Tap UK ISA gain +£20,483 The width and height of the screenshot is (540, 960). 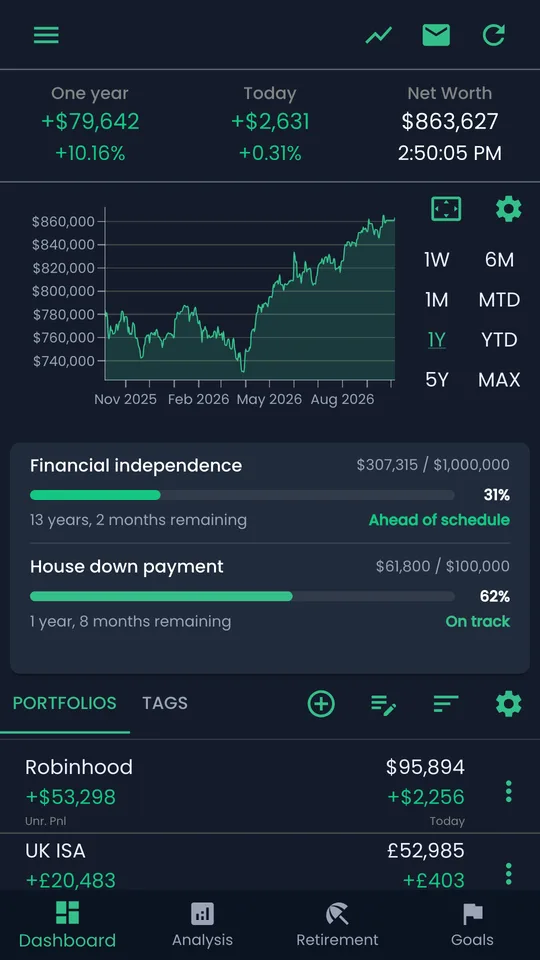70,880
